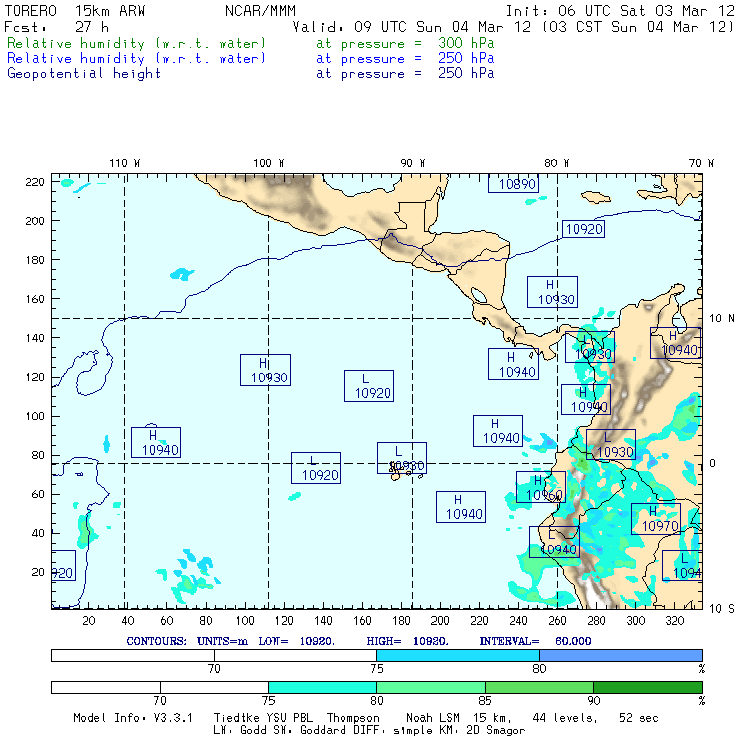Image resolution: width=740 pixels, height=740 pixels.
Task: Select the 85-90% green segment in lower colorbar
Action: point(539,688)
